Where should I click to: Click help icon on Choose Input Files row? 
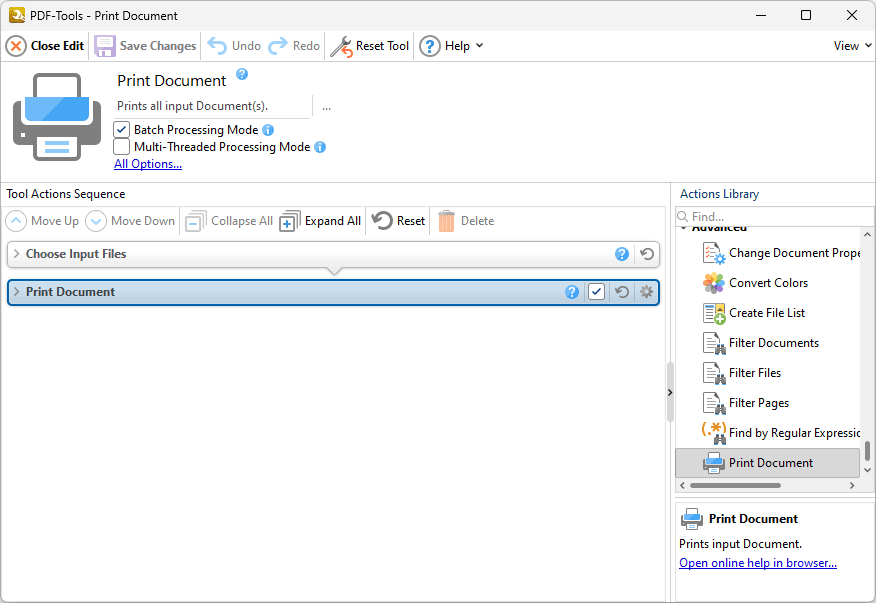point(622,254)
